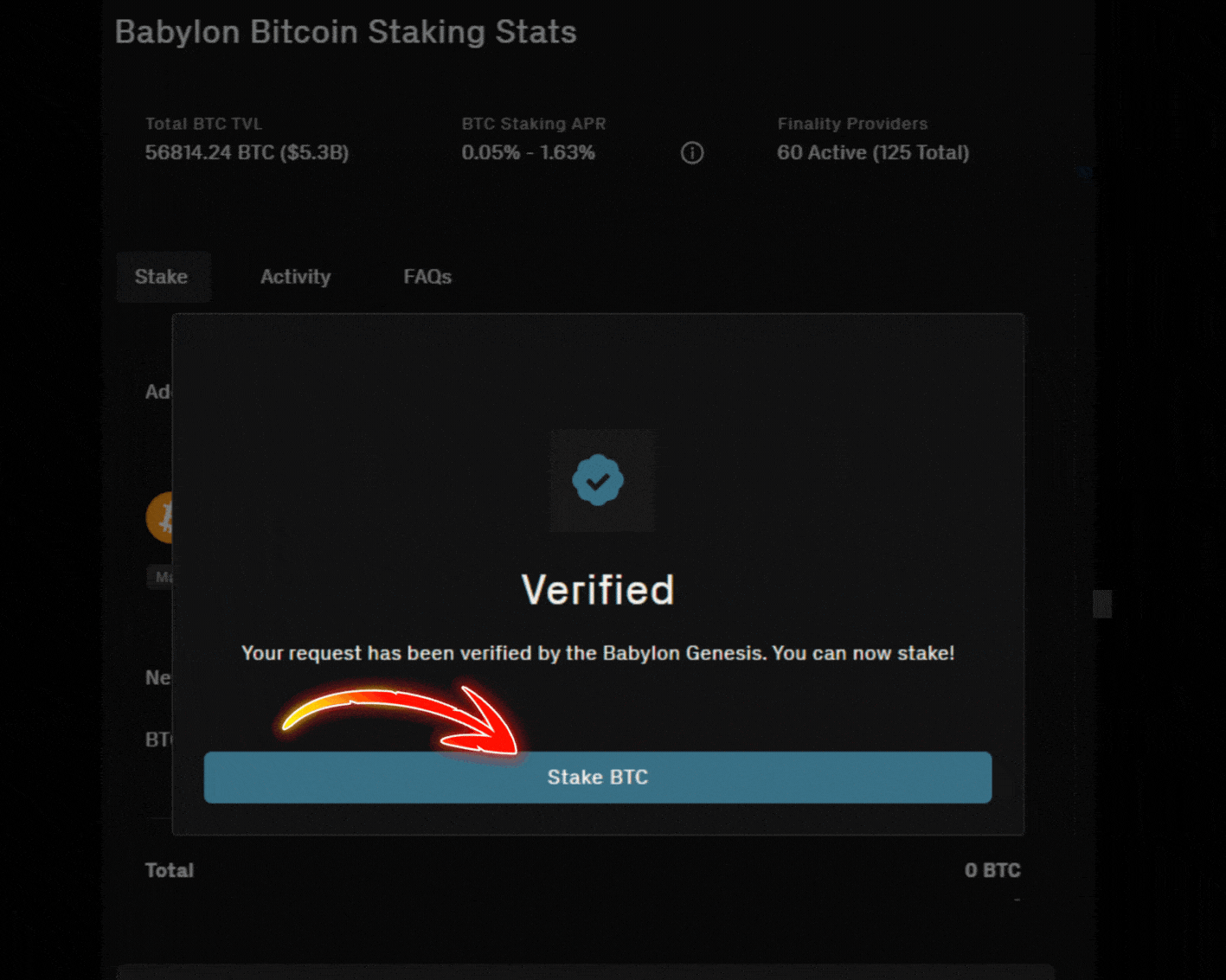Click the Total BTC TVL figure
Viewport: 1226px width, 980px height.
coord(247,152)
